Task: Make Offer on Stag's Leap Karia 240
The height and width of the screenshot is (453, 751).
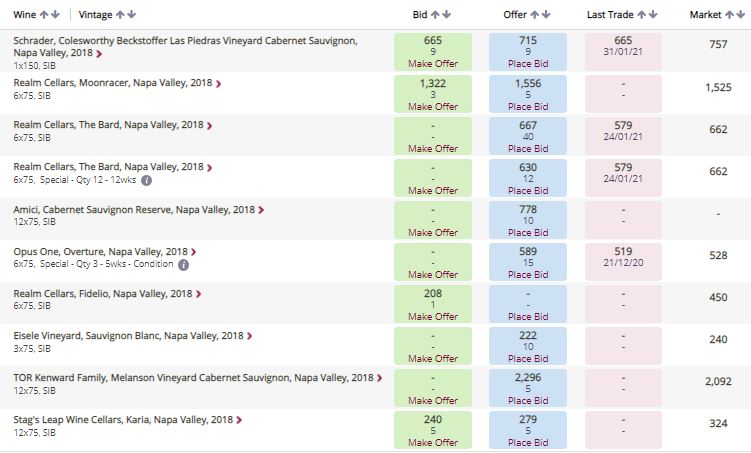Action: 433,442
